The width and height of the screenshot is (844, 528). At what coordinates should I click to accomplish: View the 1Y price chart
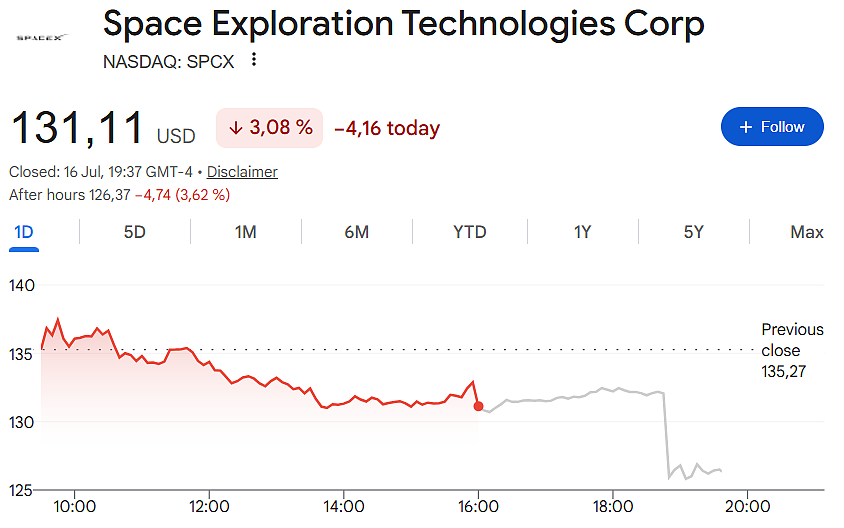coord(582,232)
